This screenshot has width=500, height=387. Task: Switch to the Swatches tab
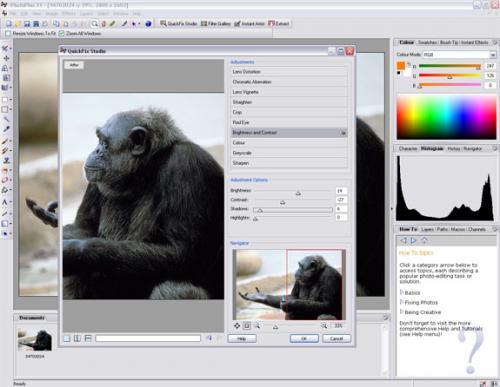[x=427, y=42]
